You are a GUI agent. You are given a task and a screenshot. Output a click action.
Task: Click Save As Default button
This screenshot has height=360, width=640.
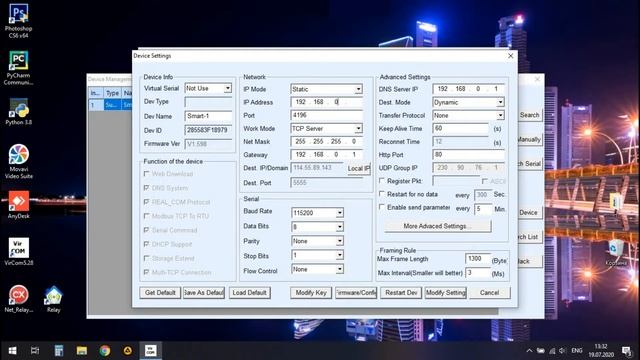click(204, 293)
